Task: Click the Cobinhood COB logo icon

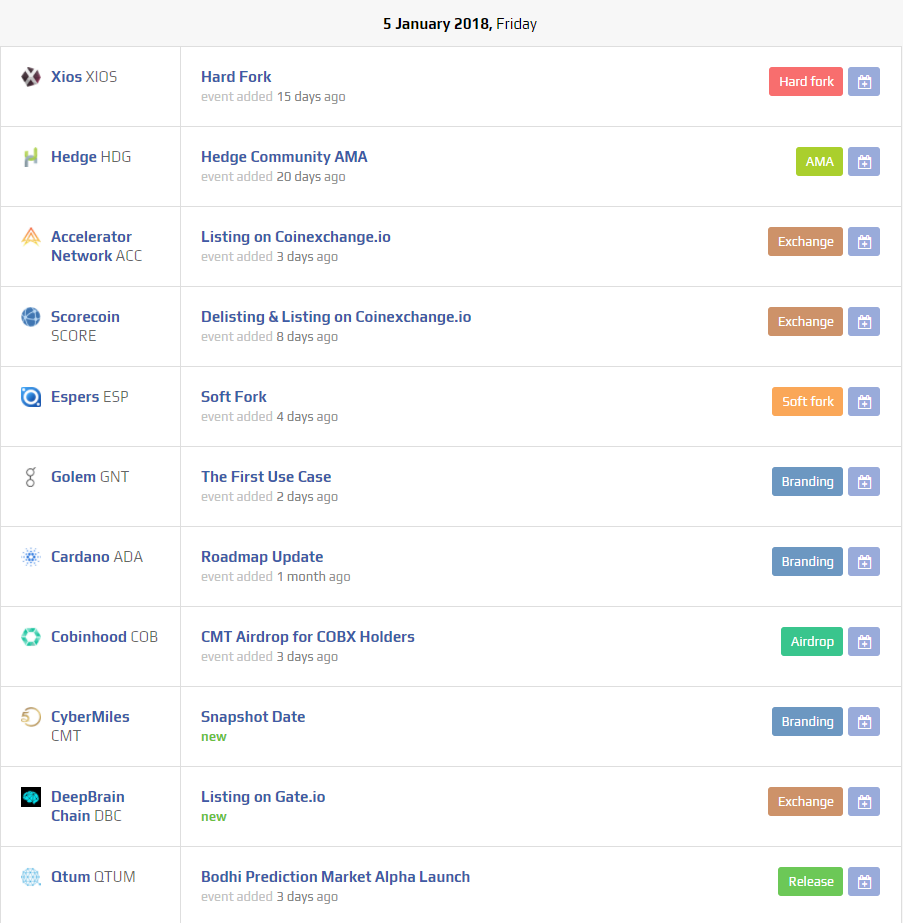Action: tap(31, 637)
